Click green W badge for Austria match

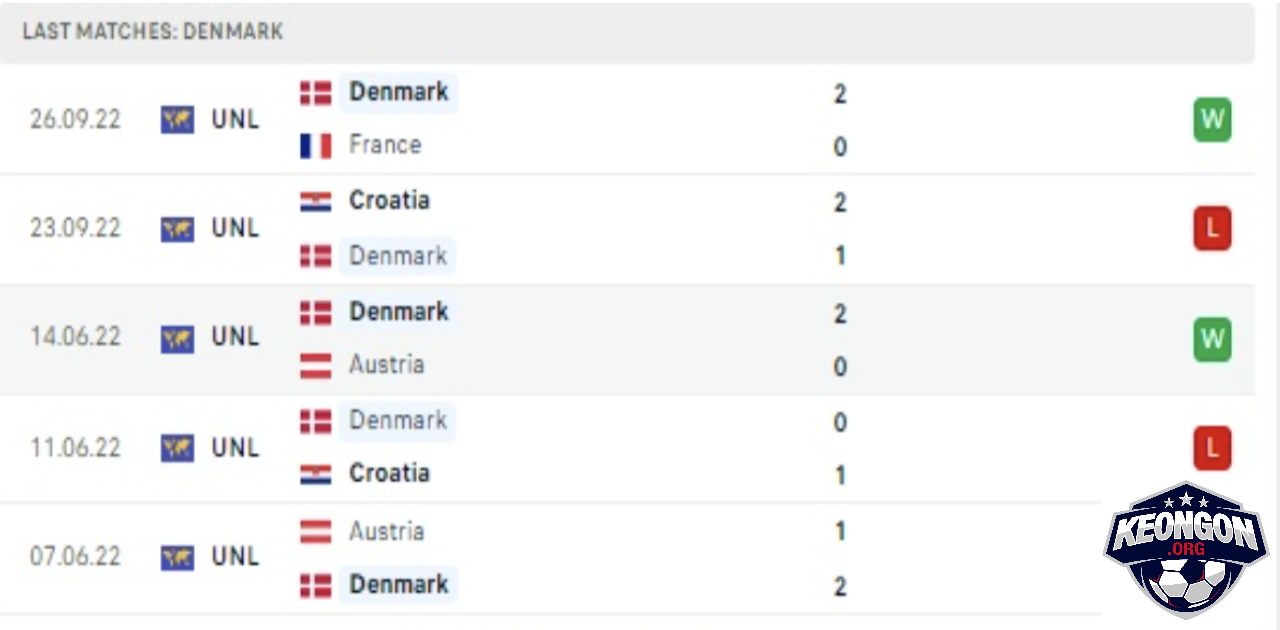(1212, 340)
